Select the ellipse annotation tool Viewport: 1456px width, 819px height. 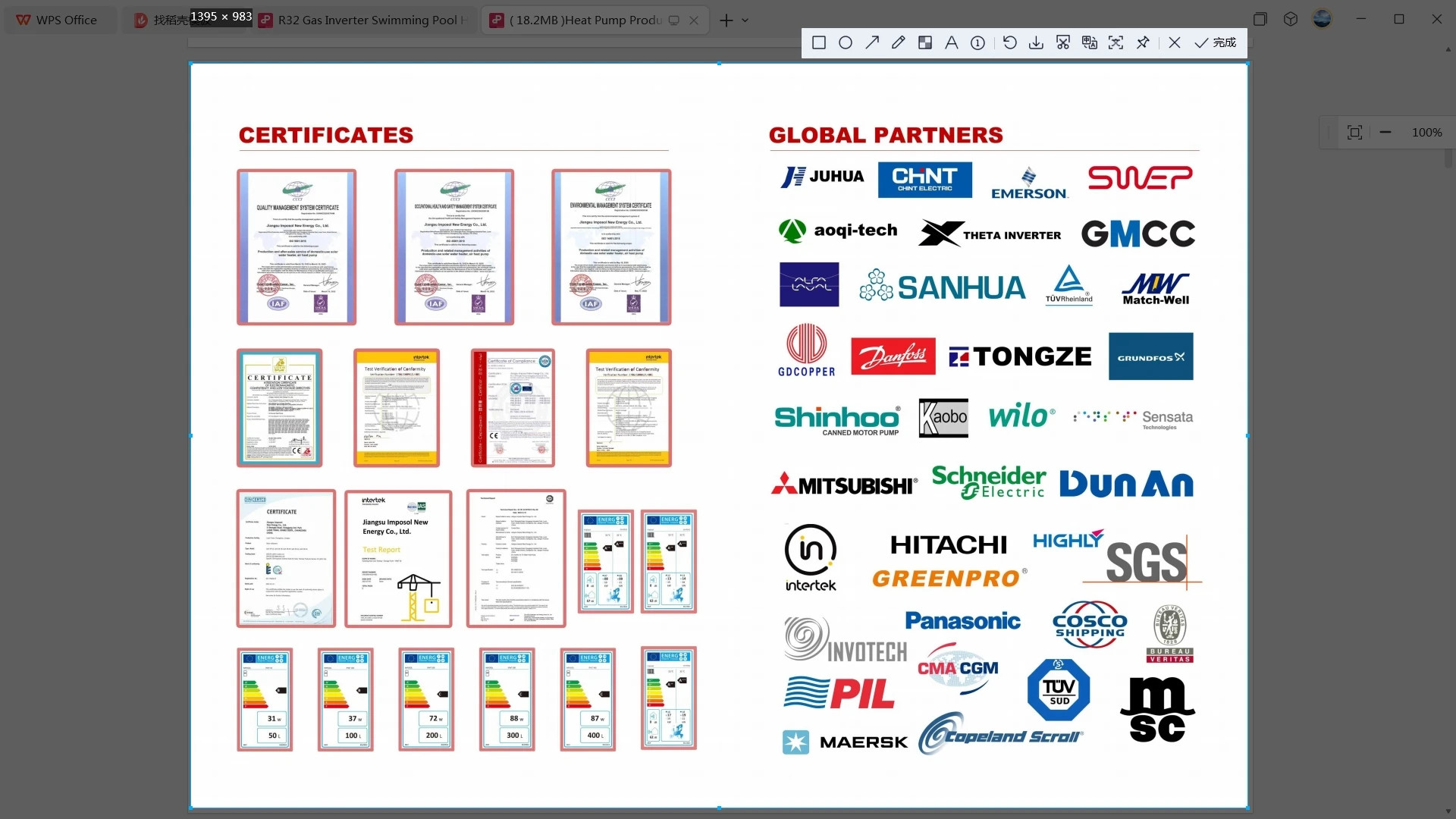[846, 42]
